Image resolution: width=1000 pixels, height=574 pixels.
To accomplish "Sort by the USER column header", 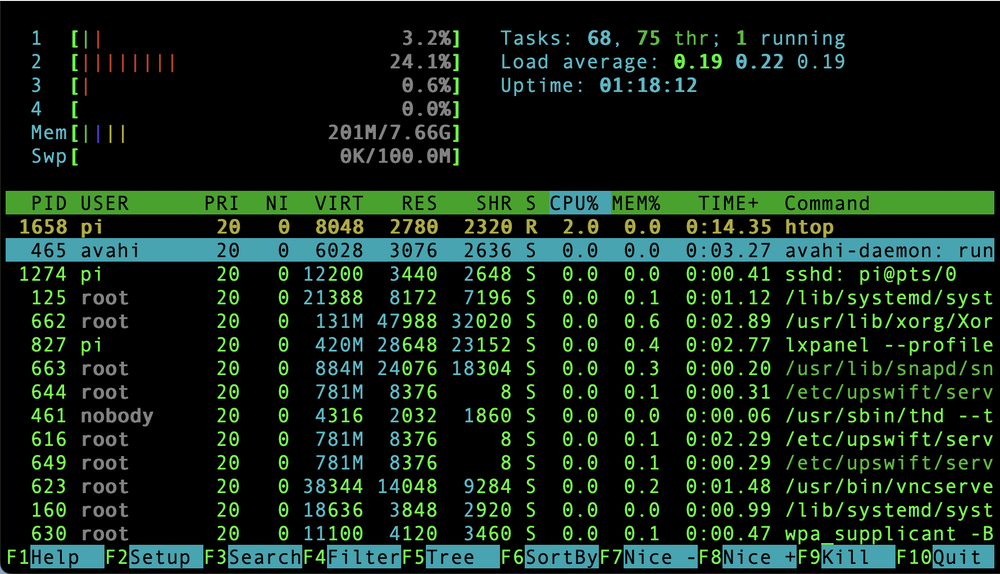I will tap(105, 203).
